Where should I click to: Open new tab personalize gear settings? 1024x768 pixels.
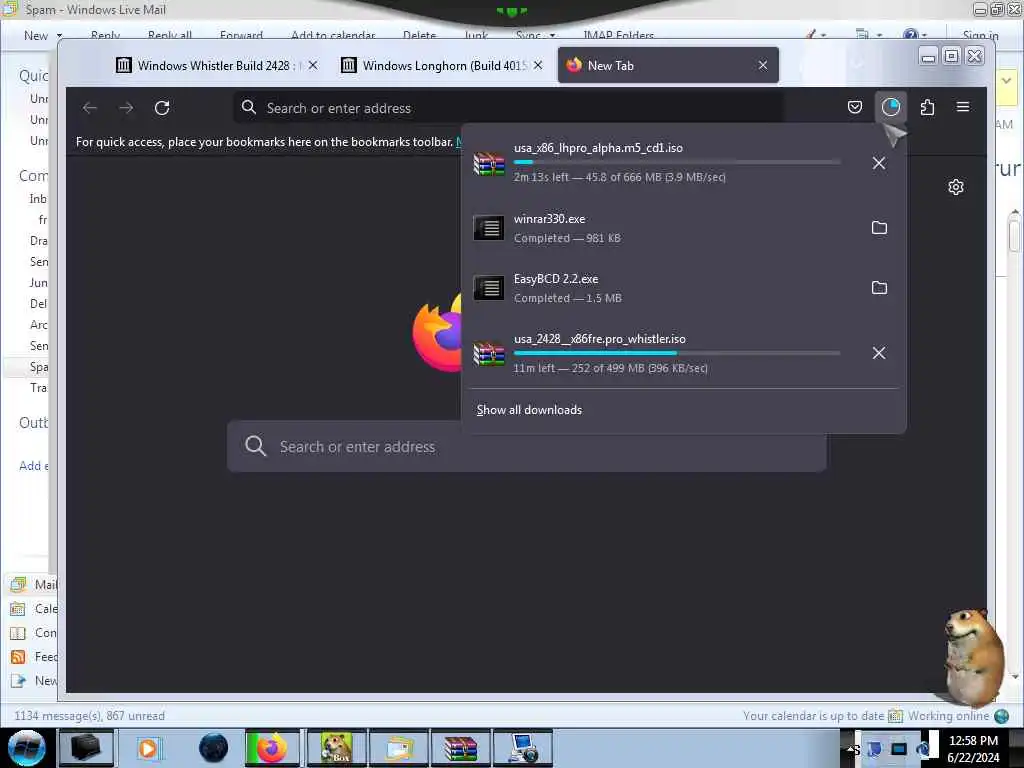[955, 187]
